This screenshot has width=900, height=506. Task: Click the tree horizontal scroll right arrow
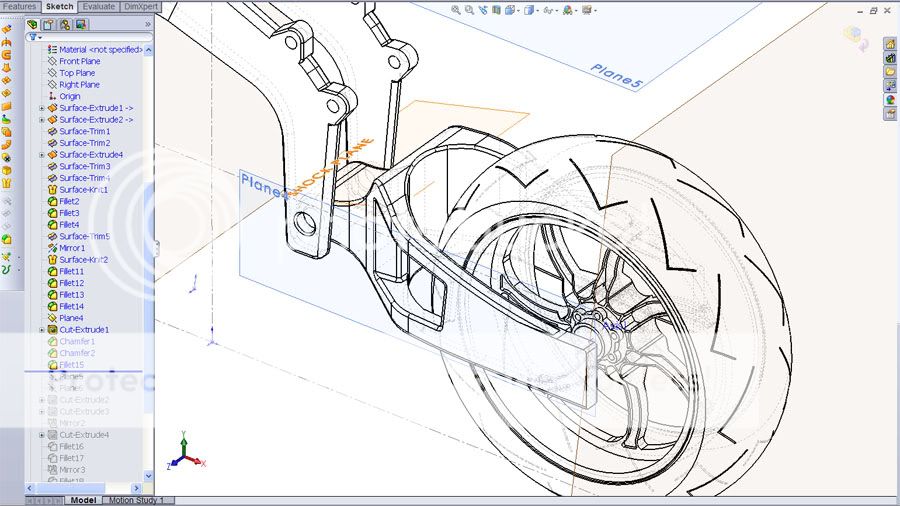[136, 488]
